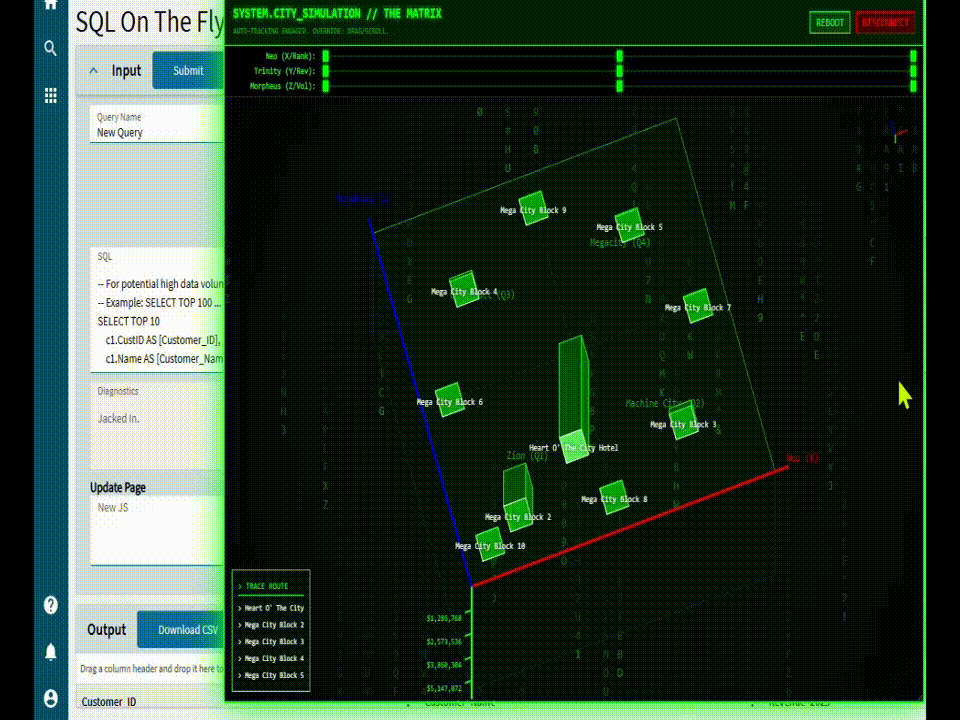960x720 pixels.
Task: Open the home icon in sidebar
Action: coord(51,4)
